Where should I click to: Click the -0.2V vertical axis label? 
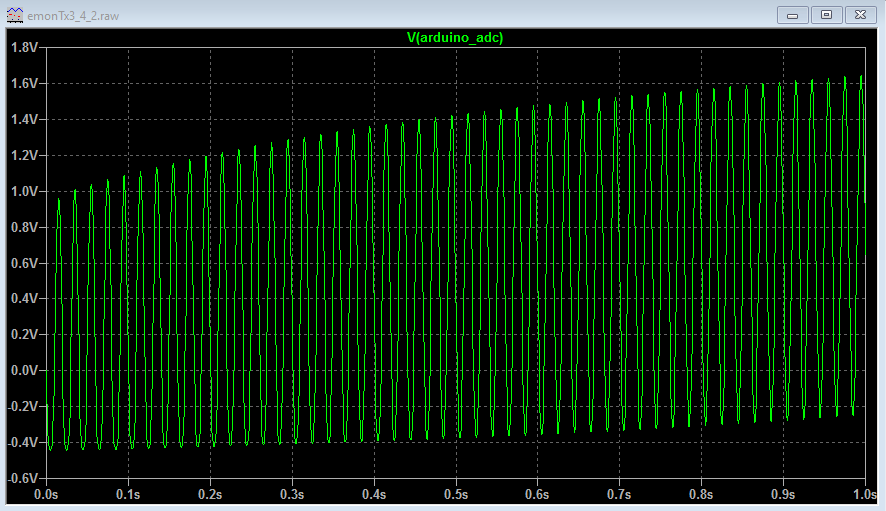point(23,406)
